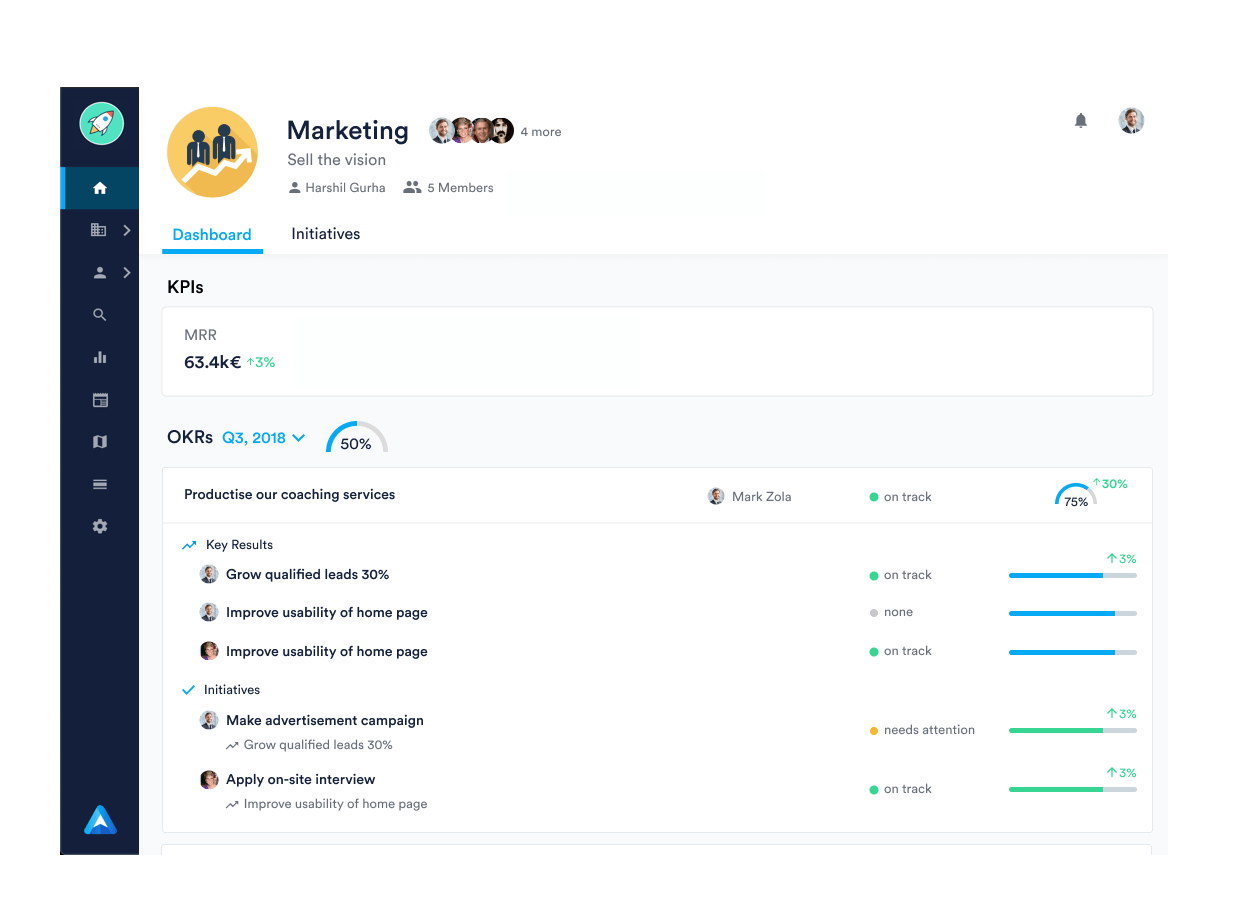Click on track status of Productise objective

[x=900, y=497]
